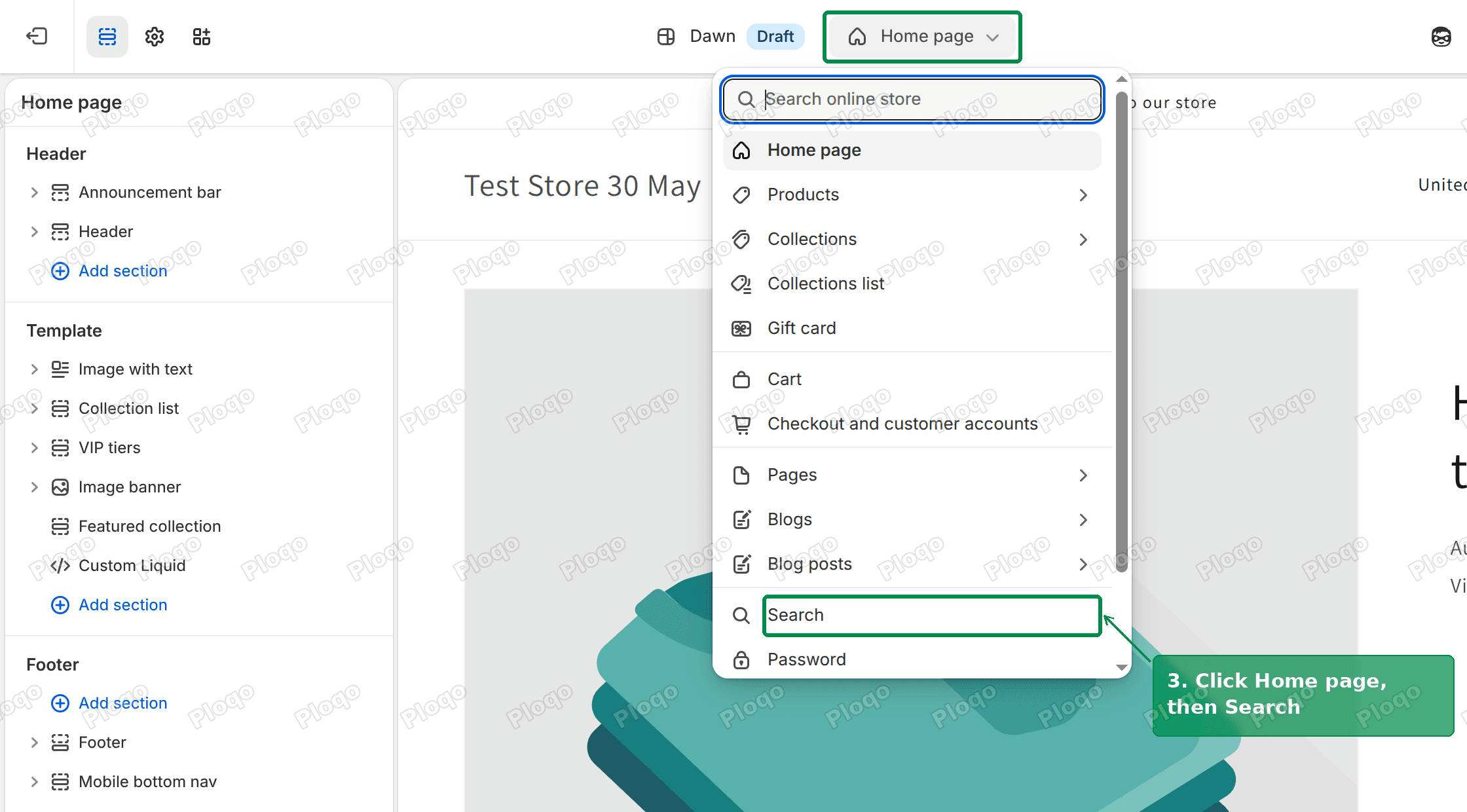The image size is (1467, 812).
Task: Open the Pages submenu arrow
Action: click(x=1083, y=475)
